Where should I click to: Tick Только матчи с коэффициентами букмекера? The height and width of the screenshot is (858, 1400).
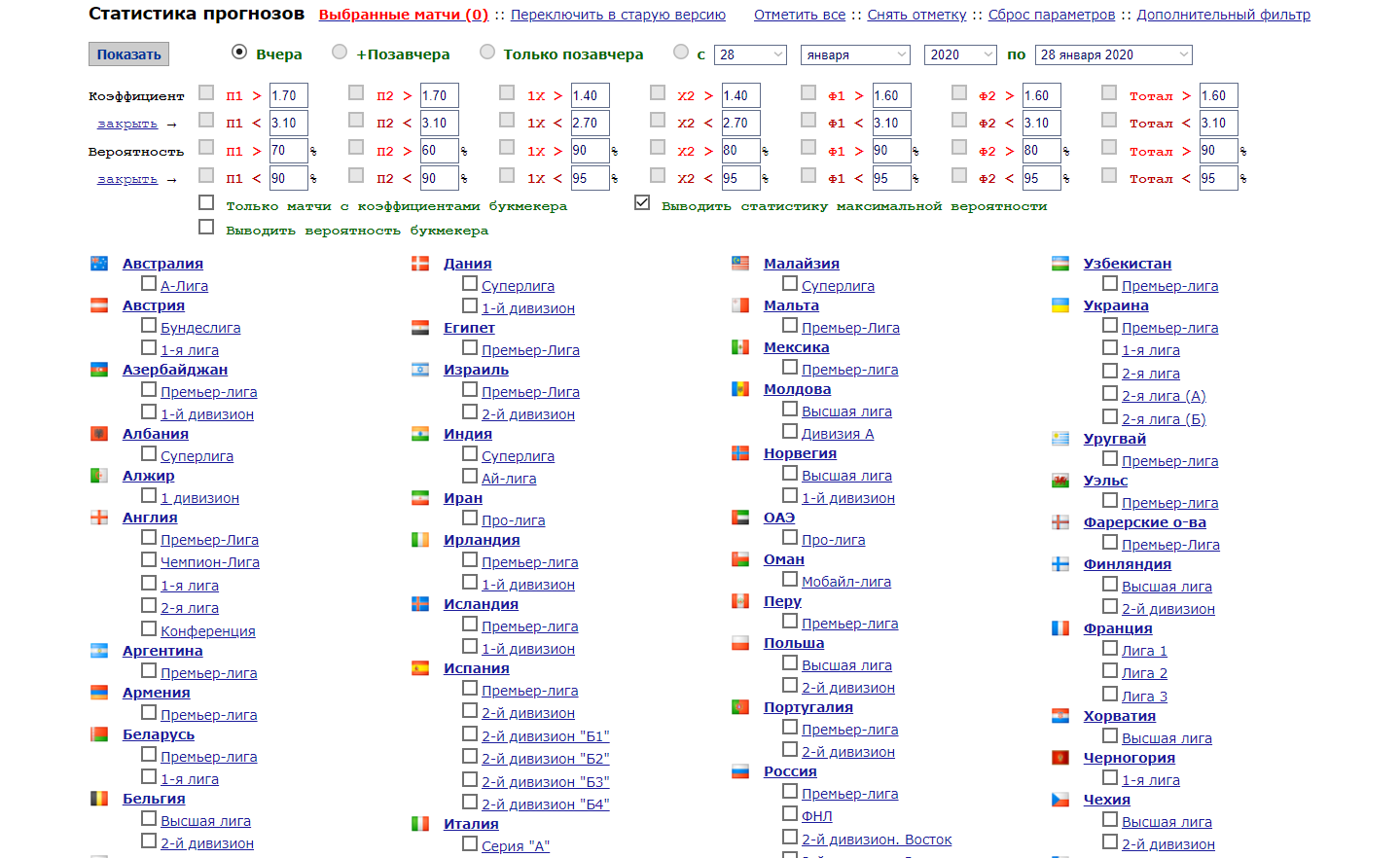(x=206, y=202)
